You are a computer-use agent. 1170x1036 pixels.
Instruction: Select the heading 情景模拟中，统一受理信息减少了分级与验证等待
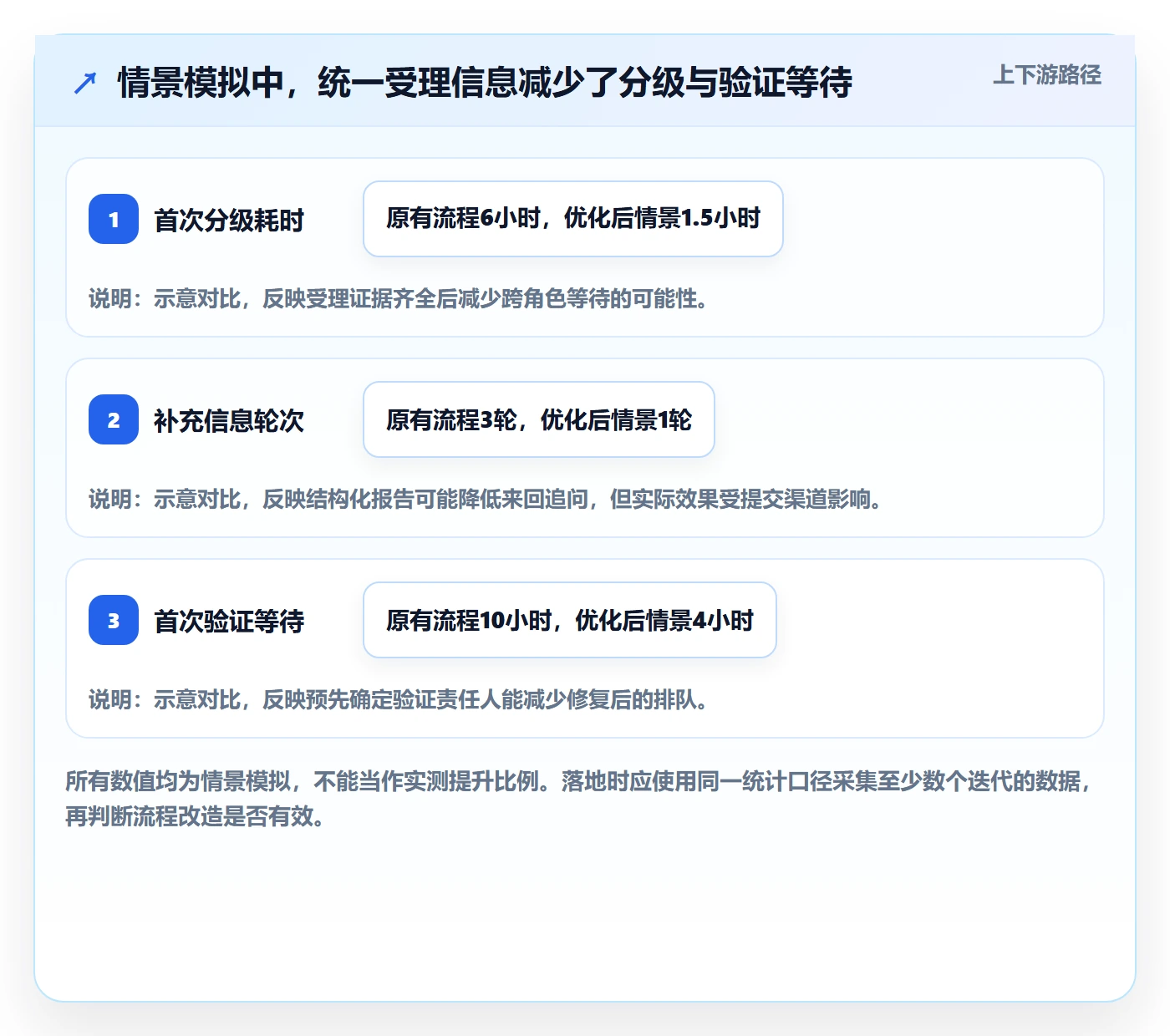(x=485, y=83)
